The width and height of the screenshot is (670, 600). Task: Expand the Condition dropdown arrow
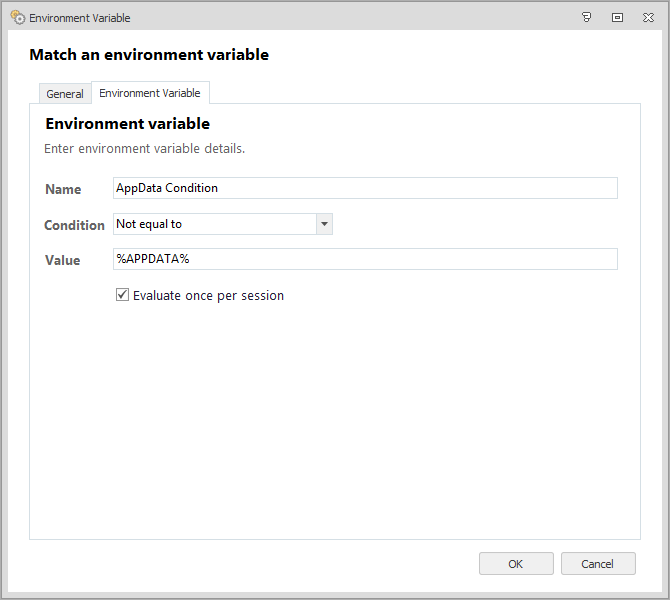pyautogui.click(x=324, y=224)
